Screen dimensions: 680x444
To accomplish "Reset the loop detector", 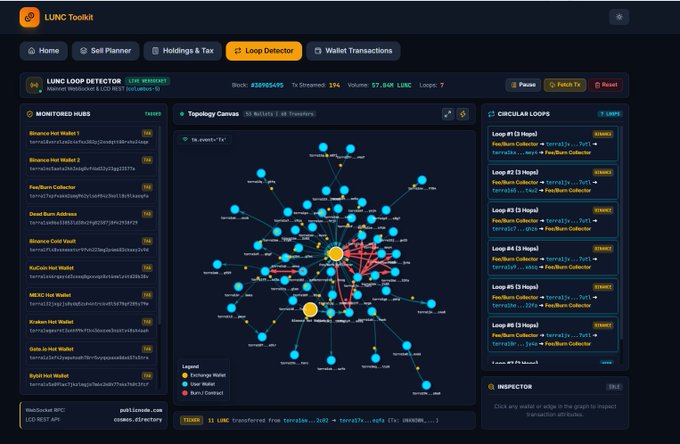I will tap(605, 85).
